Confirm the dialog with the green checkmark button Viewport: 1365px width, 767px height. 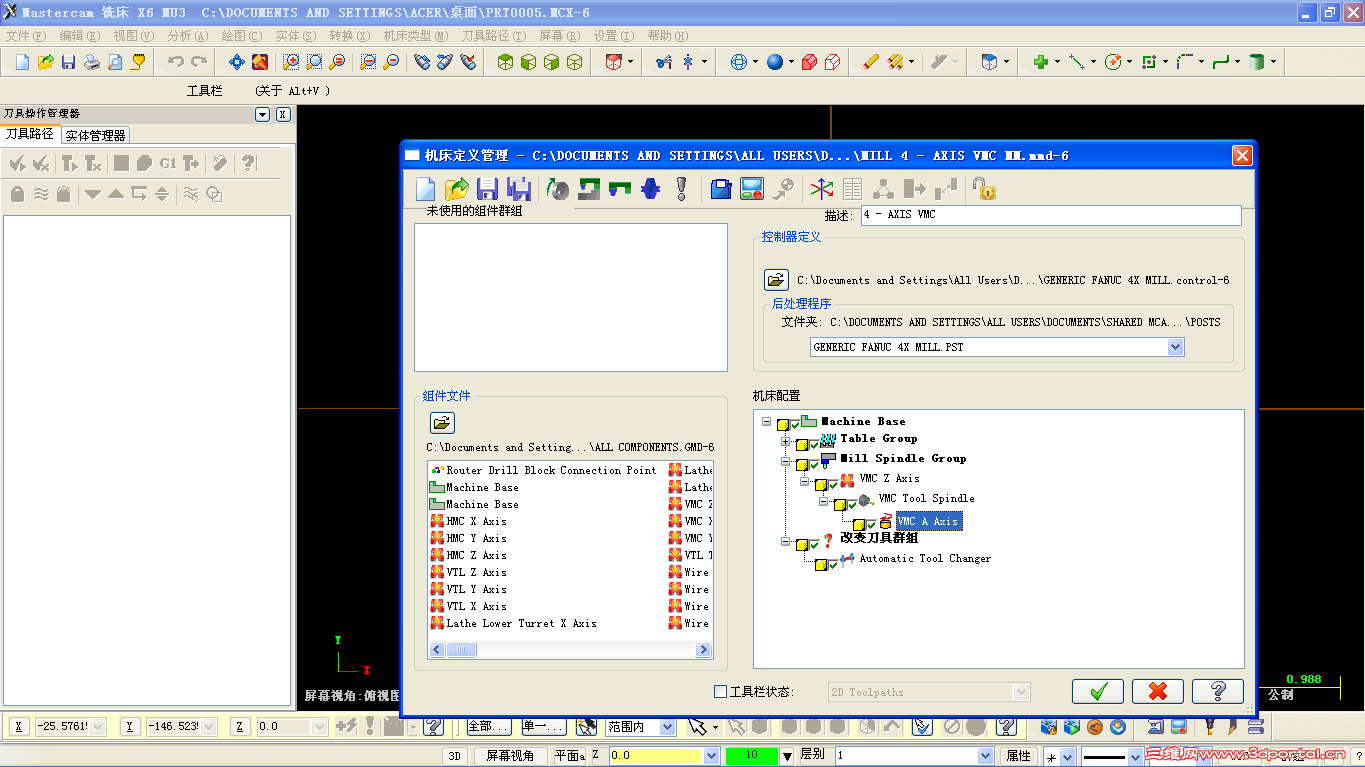tap(1098, 691)
